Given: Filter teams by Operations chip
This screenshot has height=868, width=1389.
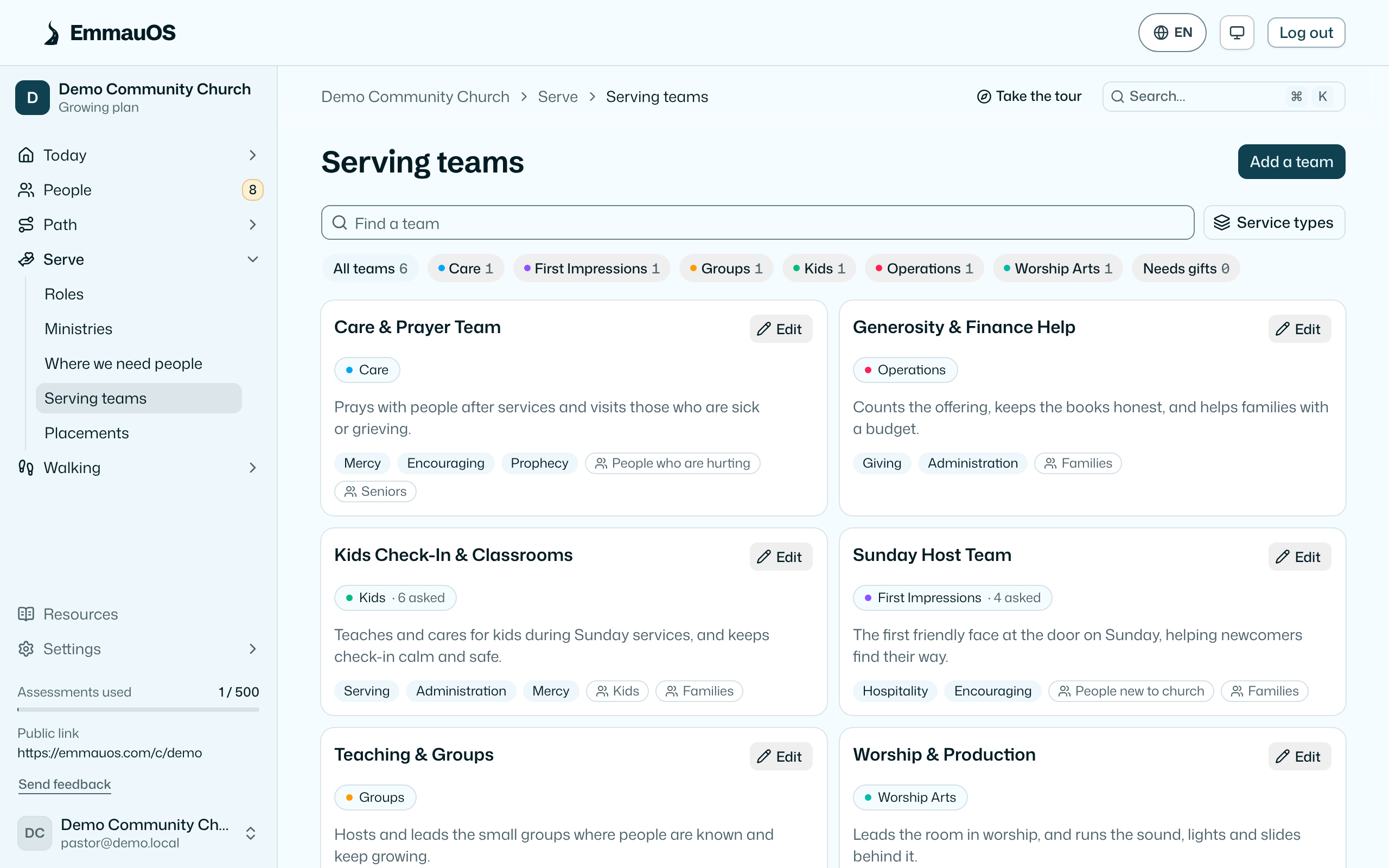Looking at the screenshot, I should point(924,268).
